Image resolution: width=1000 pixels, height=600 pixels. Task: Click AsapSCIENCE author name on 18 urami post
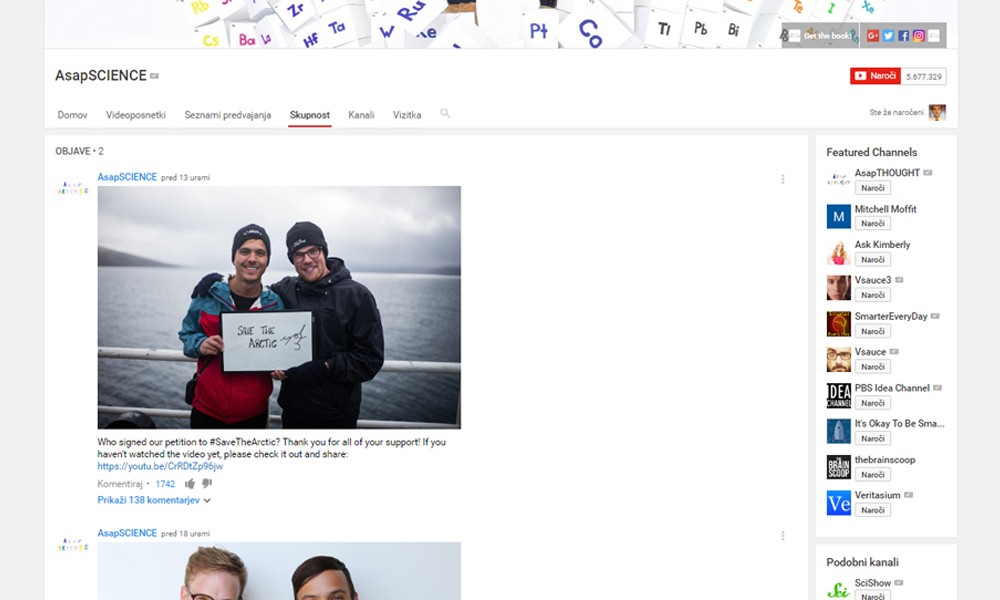[127, 532]
